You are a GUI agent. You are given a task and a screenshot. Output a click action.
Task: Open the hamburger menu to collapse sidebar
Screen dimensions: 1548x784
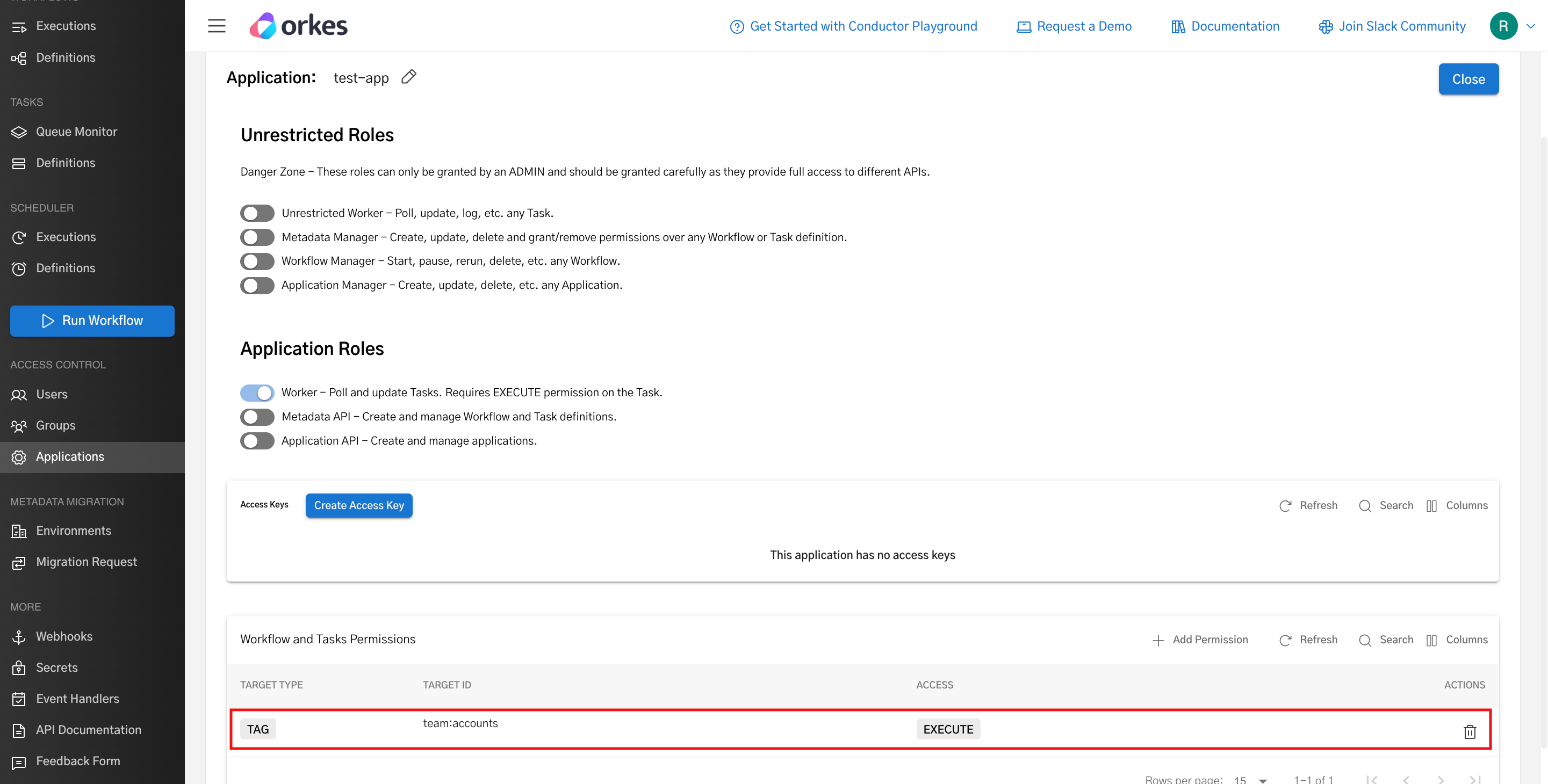pos(217,26)
